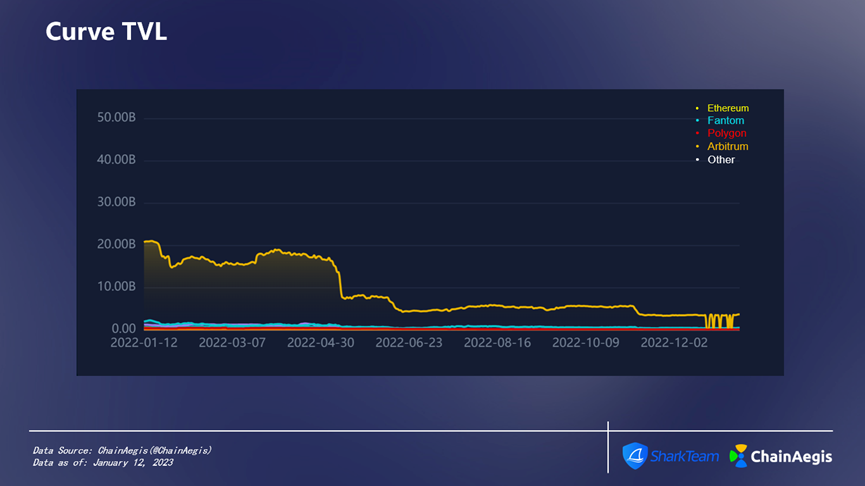Click the 0.00 y-axis label

pos(124,329)
